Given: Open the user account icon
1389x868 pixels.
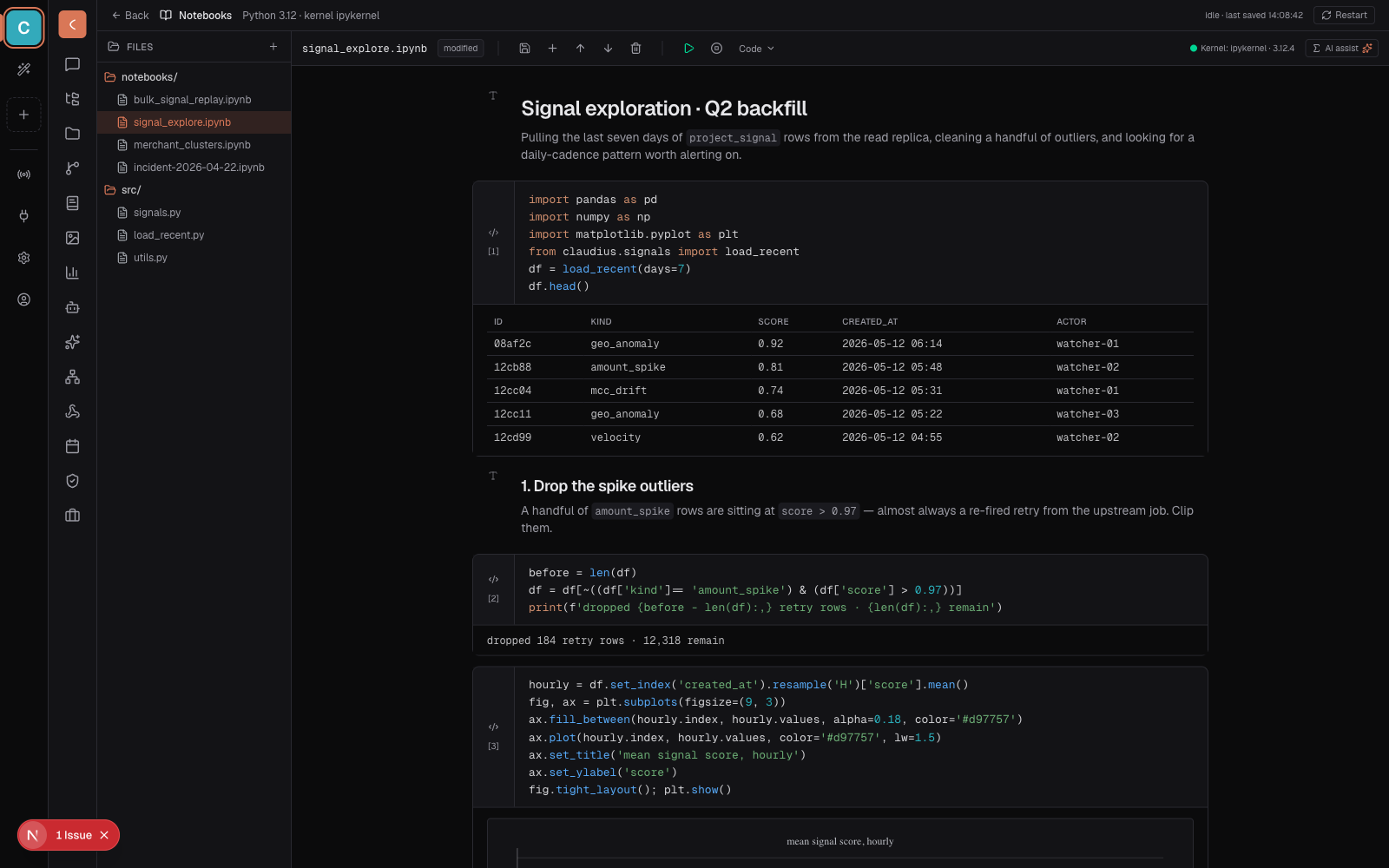Looking at the screenshot, I should click(x=23, y=299).
